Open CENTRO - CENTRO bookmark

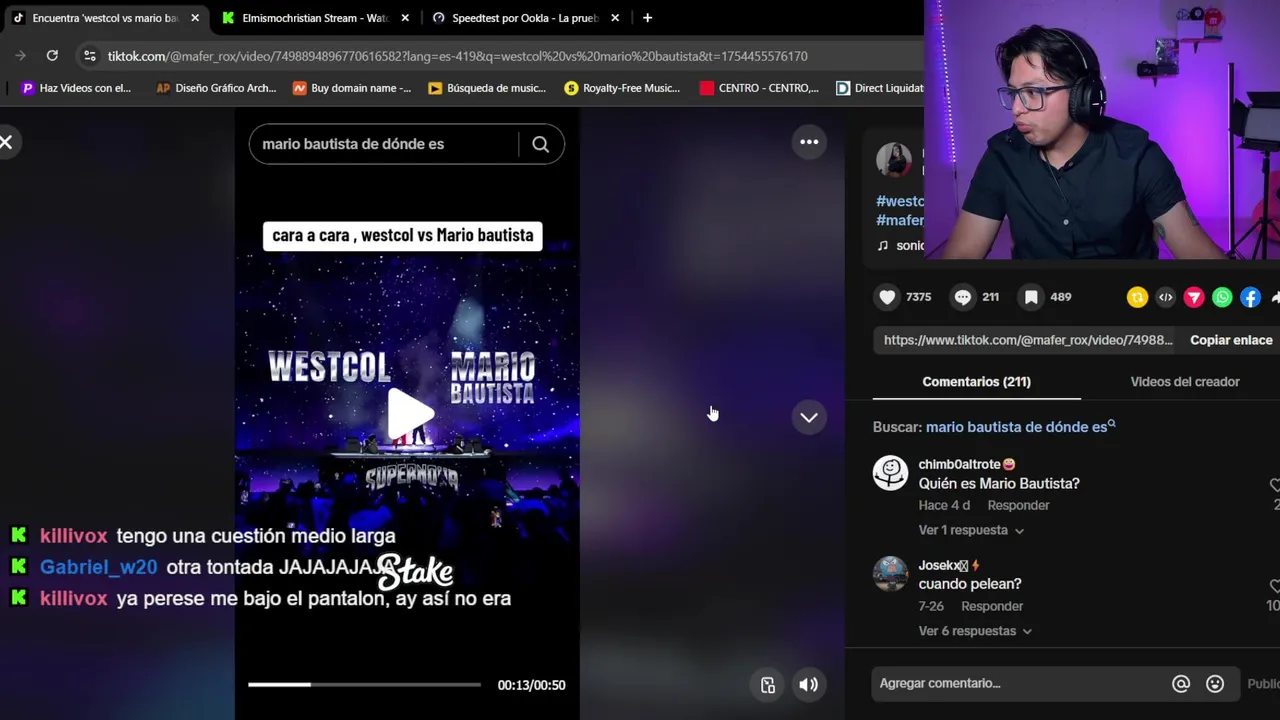tap(759, 88)
